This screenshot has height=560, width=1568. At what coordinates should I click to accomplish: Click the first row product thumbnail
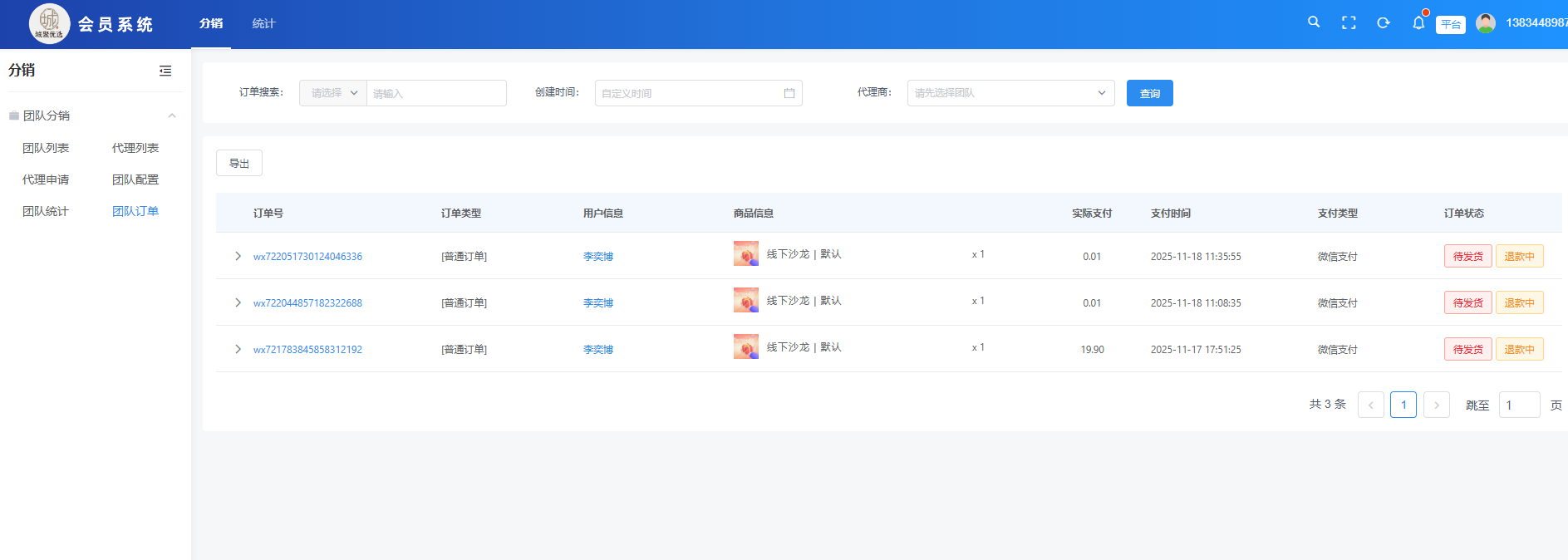click(745, 253)
